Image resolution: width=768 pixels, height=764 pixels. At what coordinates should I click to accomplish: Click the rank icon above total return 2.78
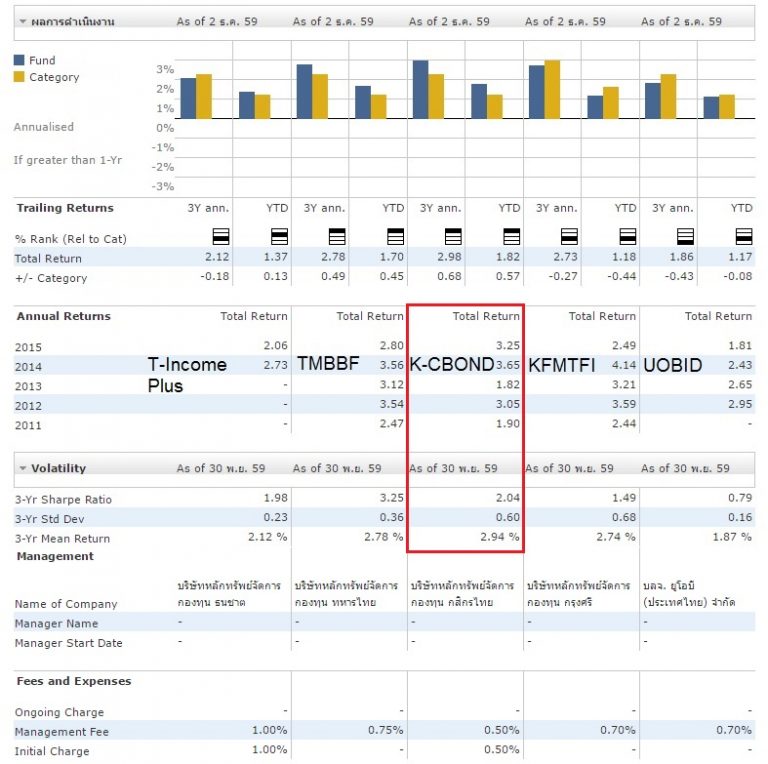(x=337, y=237)
